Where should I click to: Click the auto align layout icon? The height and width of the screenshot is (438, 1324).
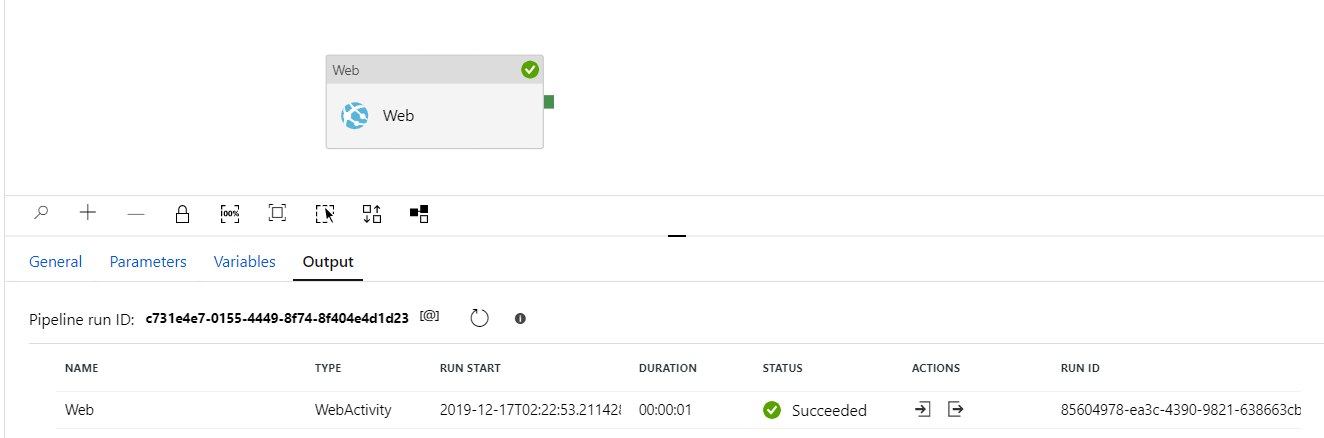372,213
